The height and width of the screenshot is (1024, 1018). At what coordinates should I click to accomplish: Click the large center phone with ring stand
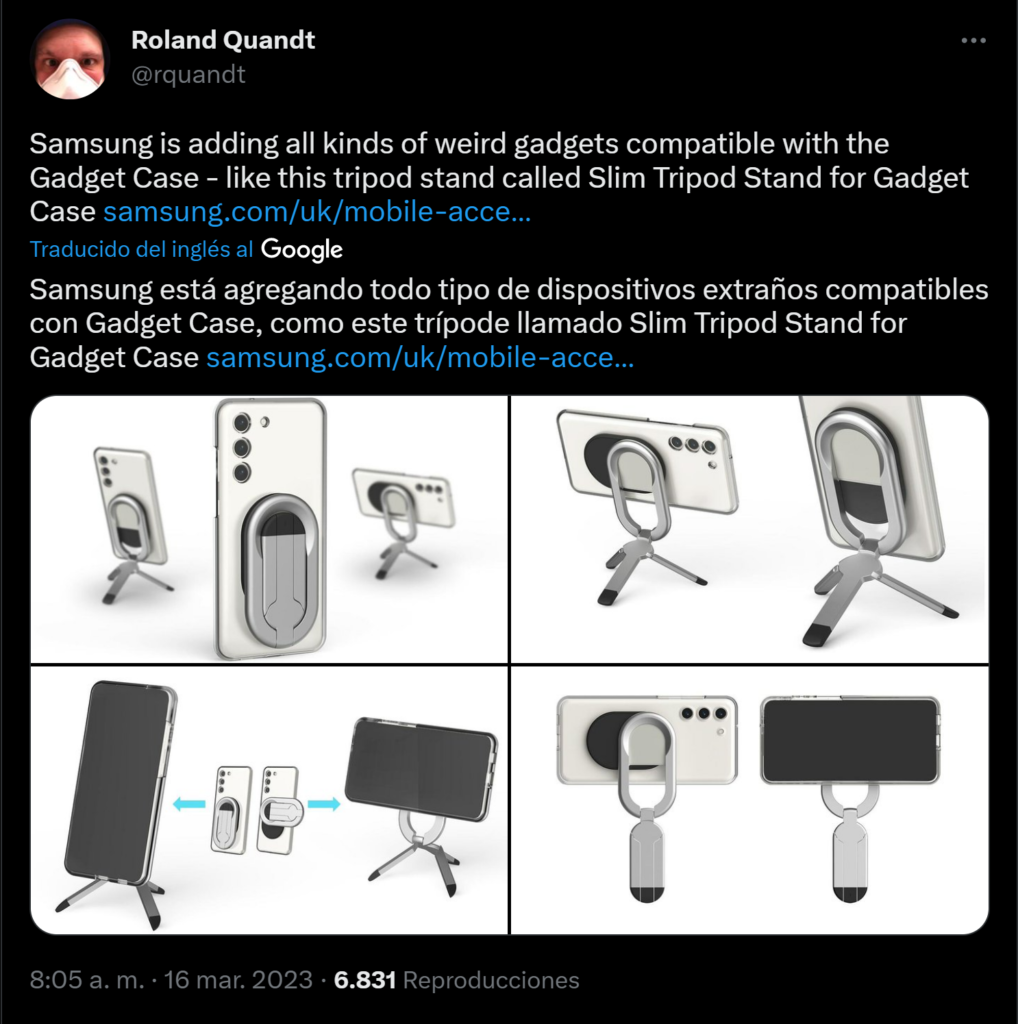(270, 529)
